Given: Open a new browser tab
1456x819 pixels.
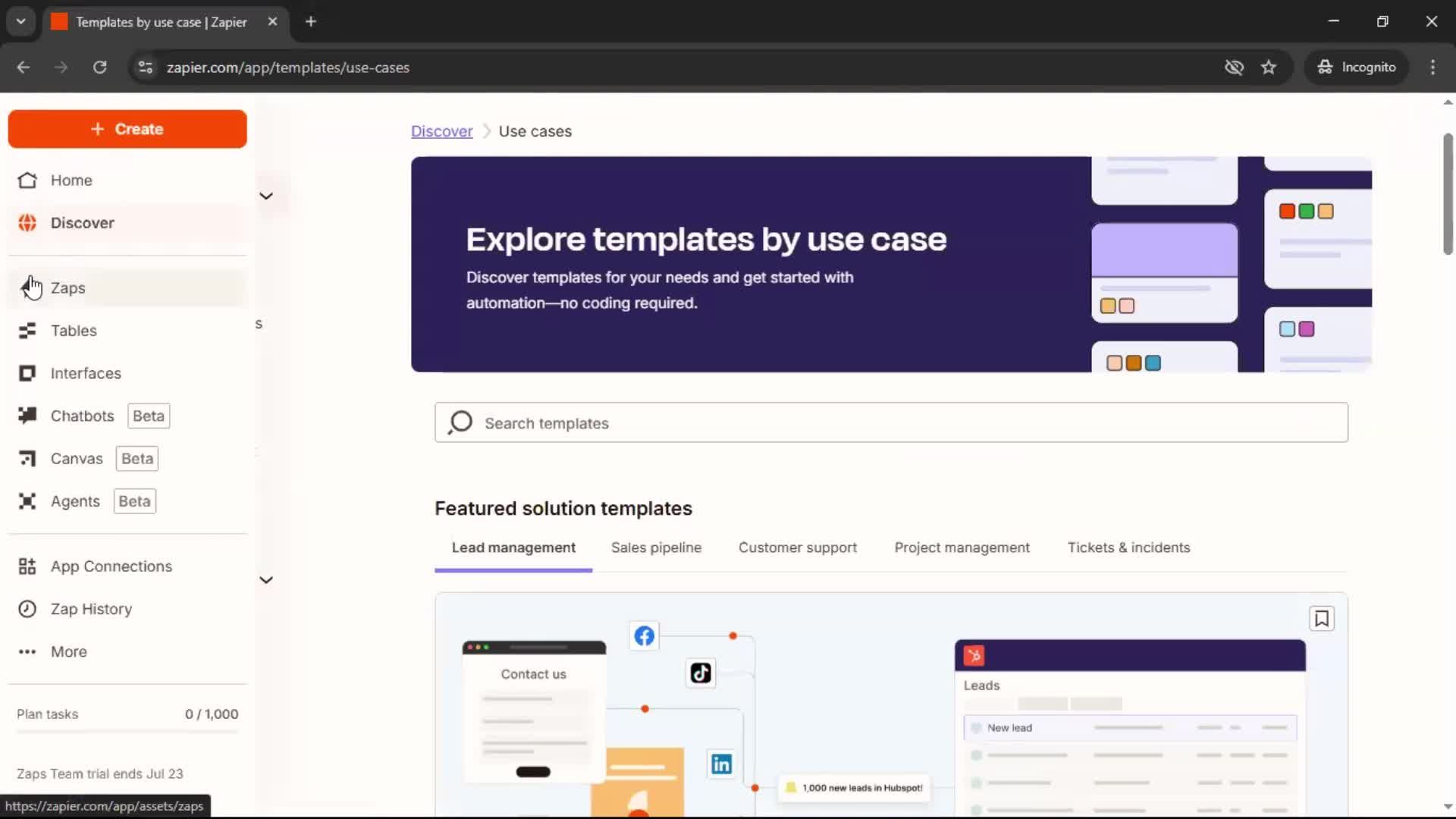Looking at the screenshot, I should (311, 22).
